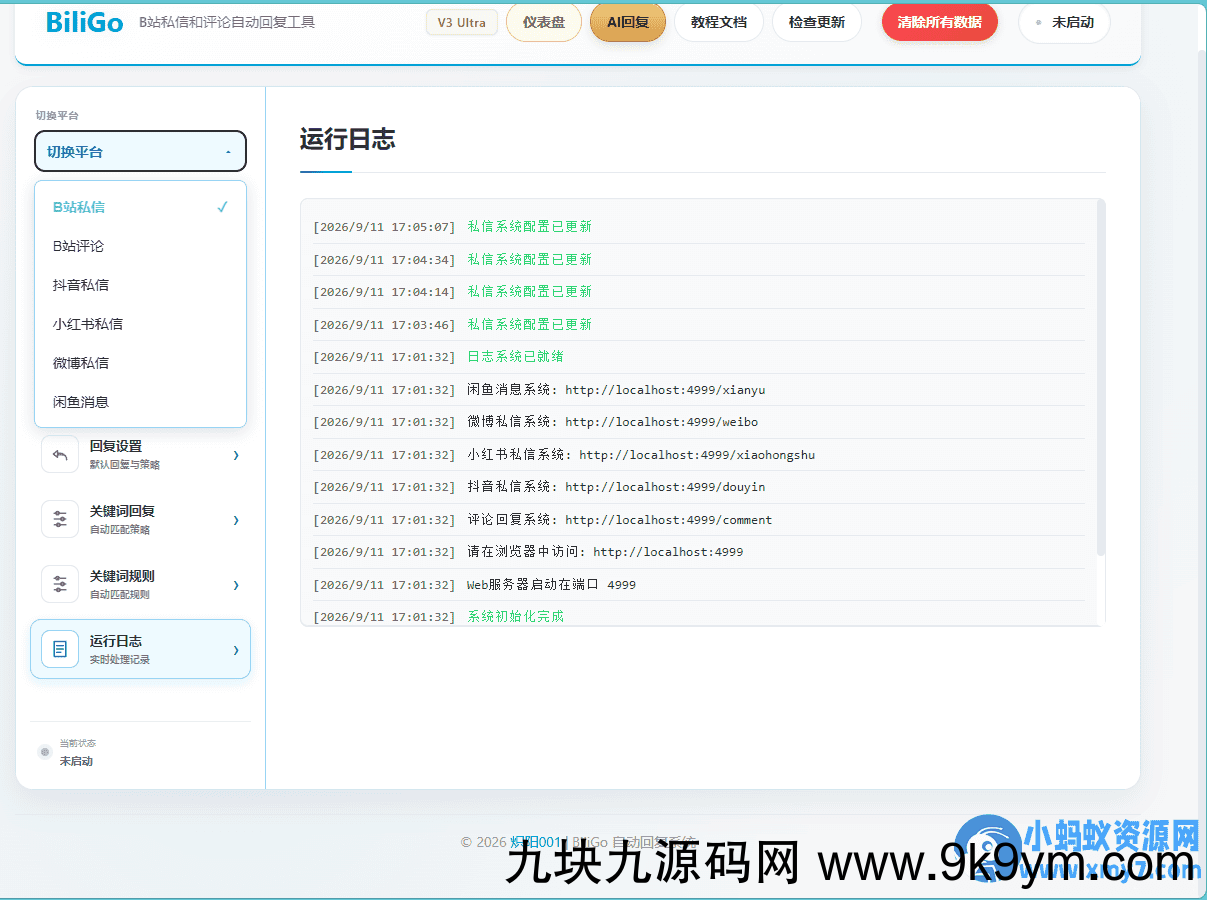Viewport: 1207px width, 900px height.
Task: Click the 运行日志 page heading
Action: point(347,139)
